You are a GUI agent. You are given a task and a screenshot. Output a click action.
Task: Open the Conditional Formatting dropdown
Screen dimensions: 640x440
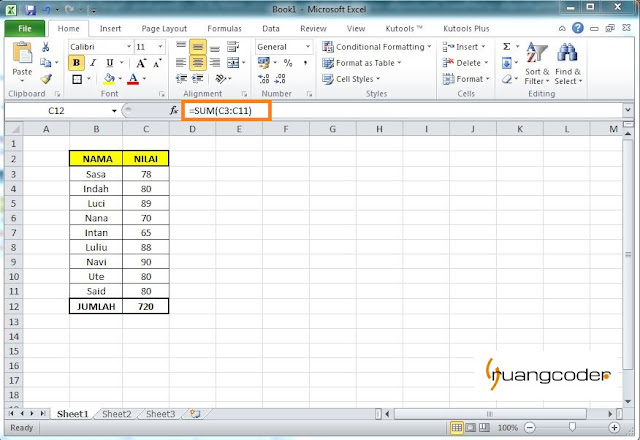[377, 47]
